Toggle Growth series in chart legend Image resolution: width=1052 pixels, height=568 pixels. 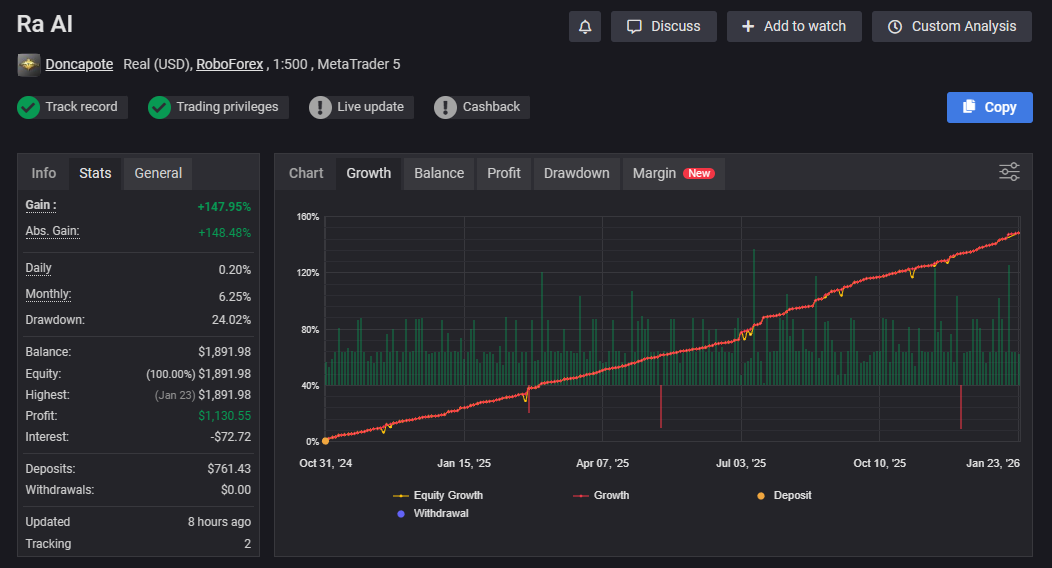601,495
